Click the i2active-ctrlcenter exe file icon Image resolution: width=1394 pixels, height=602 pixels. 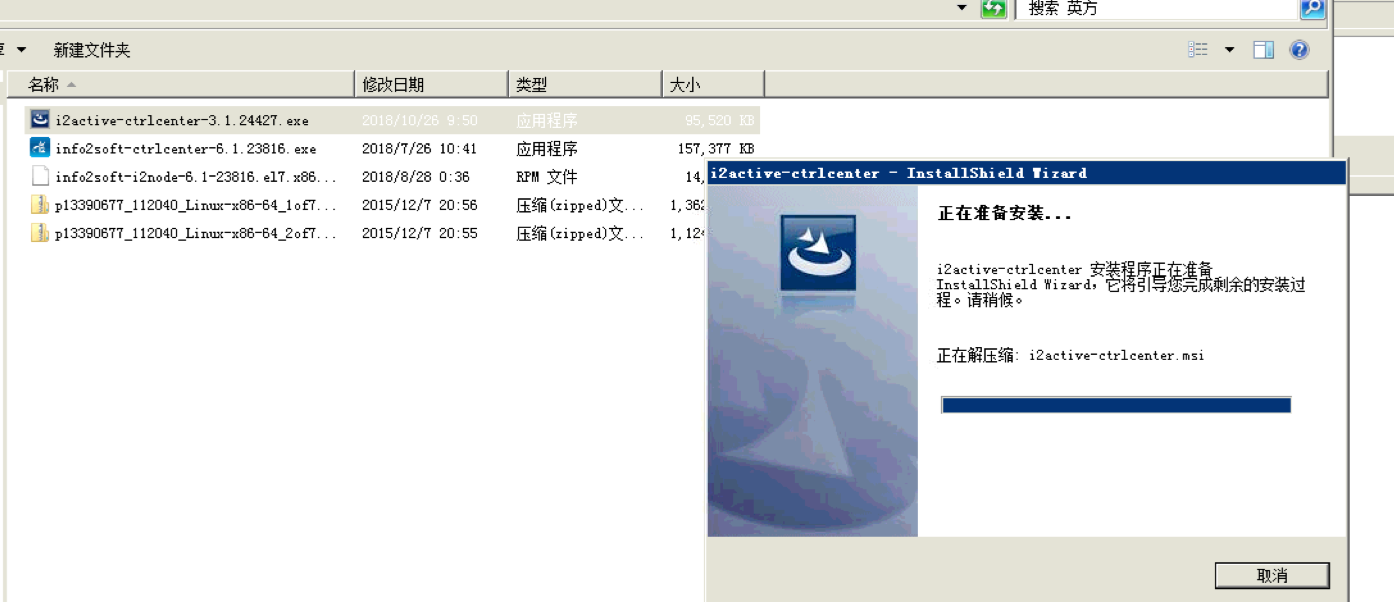pos(40,120)
